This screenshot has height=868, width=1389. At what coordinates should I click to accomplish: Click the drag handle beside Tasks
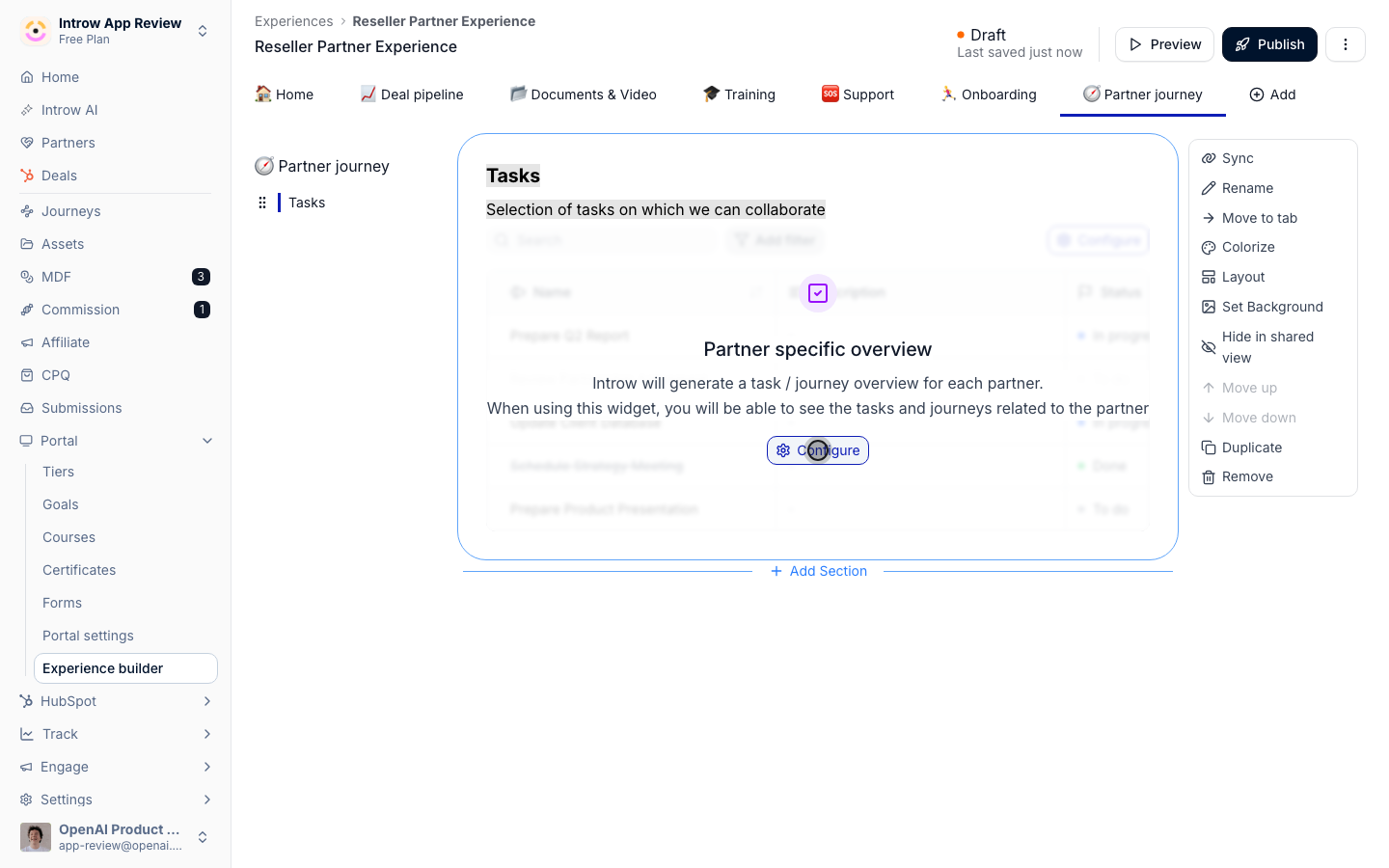262,203
